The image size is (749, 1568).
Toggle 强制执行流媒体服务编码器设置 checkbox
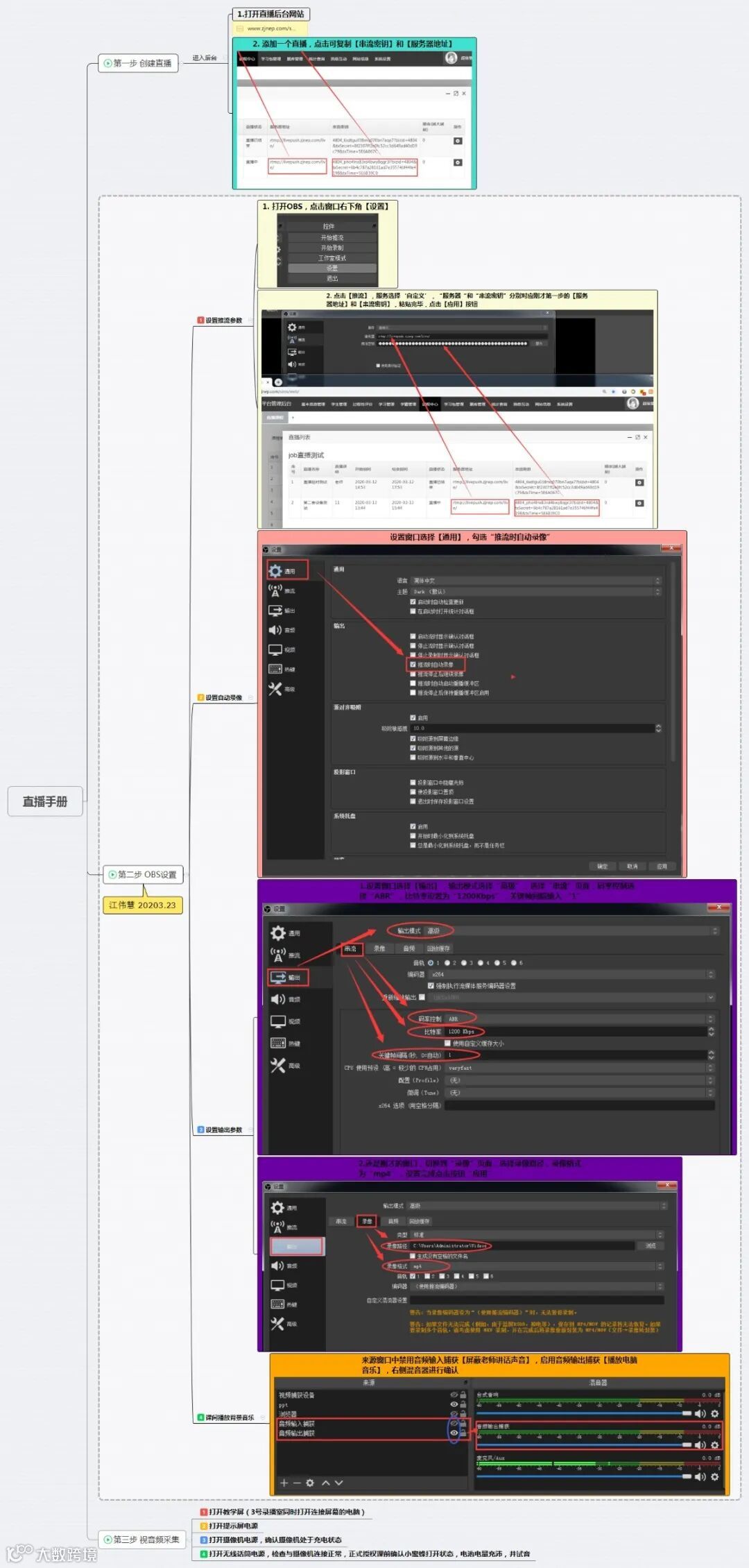[x=431, y=985]
